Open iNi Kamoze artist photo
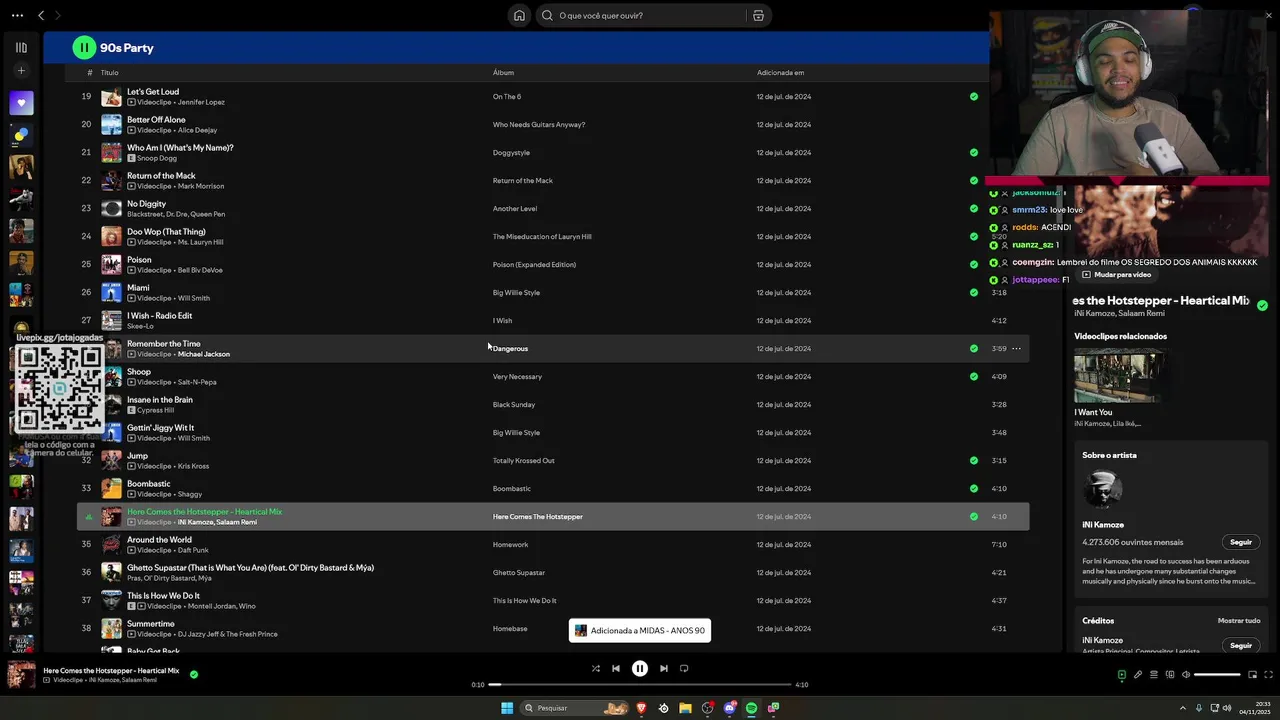1280x720 pixels. pyautogui.click(x=1102, y=490)
